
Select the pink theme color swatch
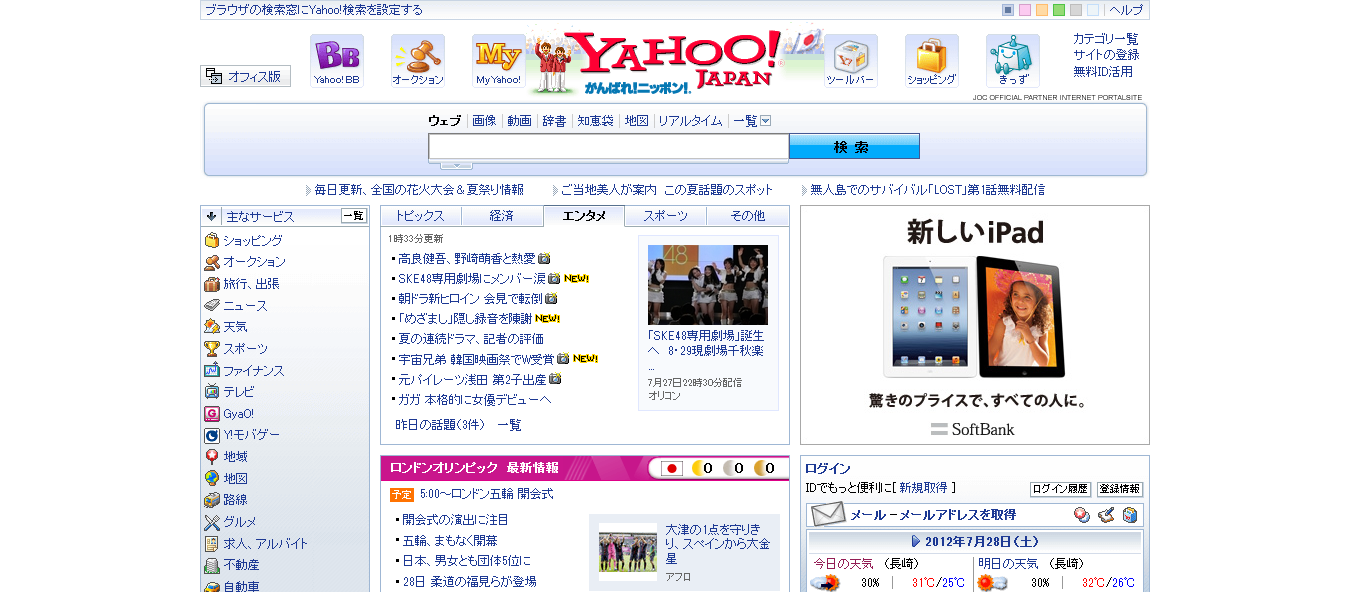coord(1025,10)
